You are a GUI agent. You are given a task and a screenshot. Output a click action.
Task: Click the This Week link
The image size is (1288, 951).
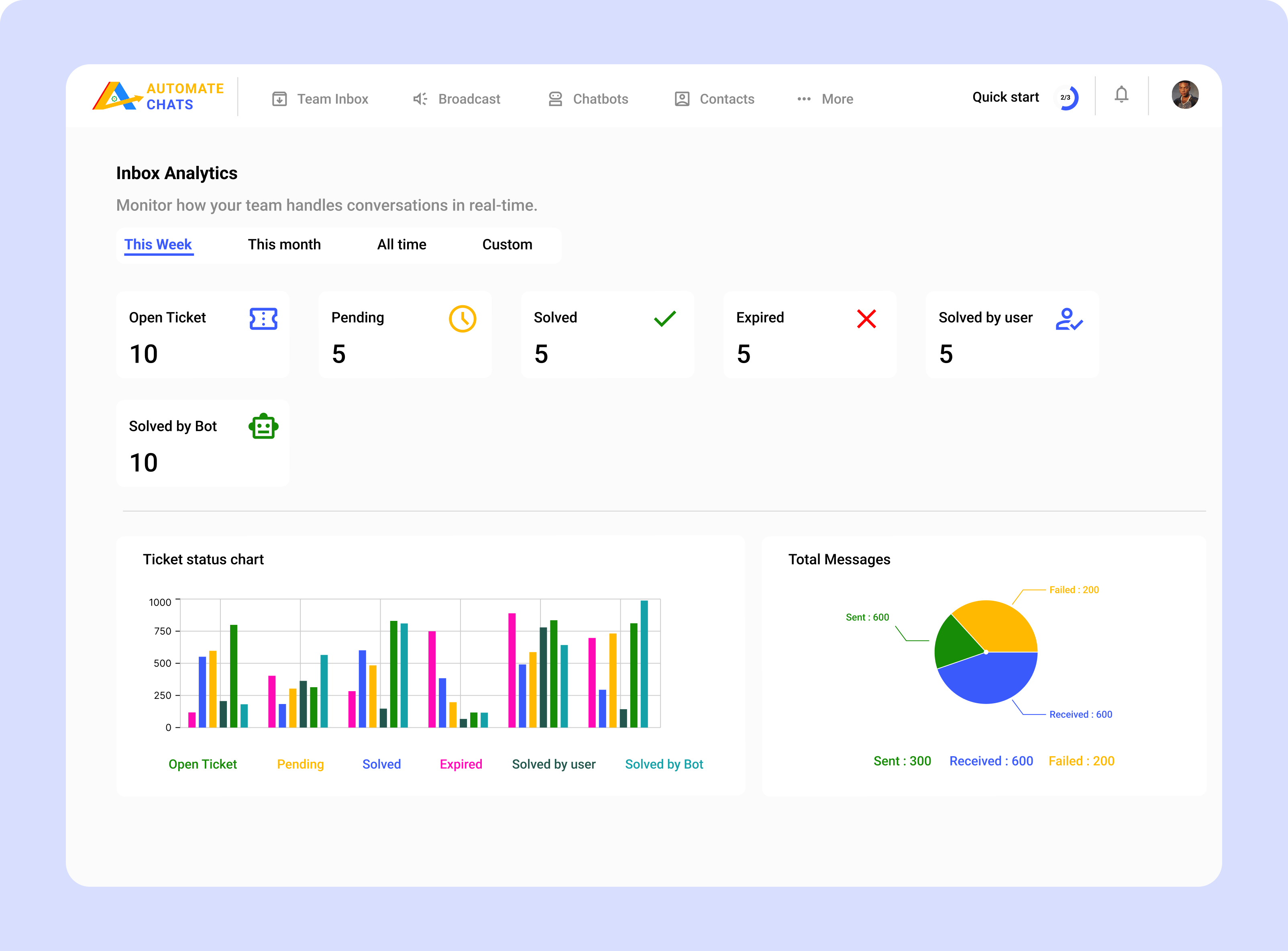point(158,245)
